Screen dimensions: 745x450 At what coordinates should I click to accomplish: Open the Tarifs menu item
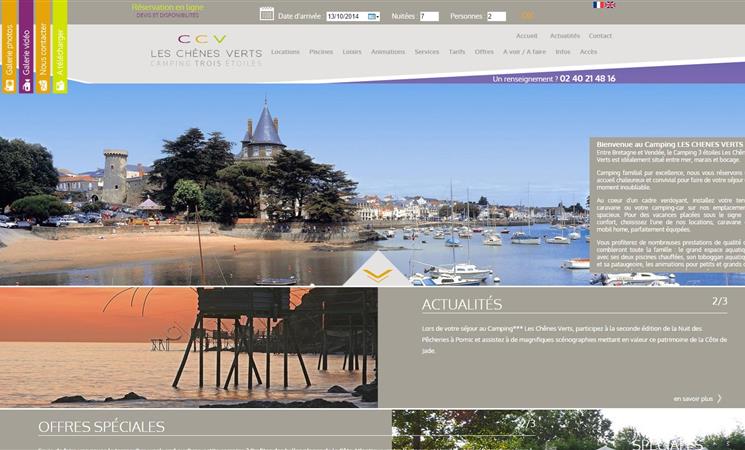[x=457, y=52]
